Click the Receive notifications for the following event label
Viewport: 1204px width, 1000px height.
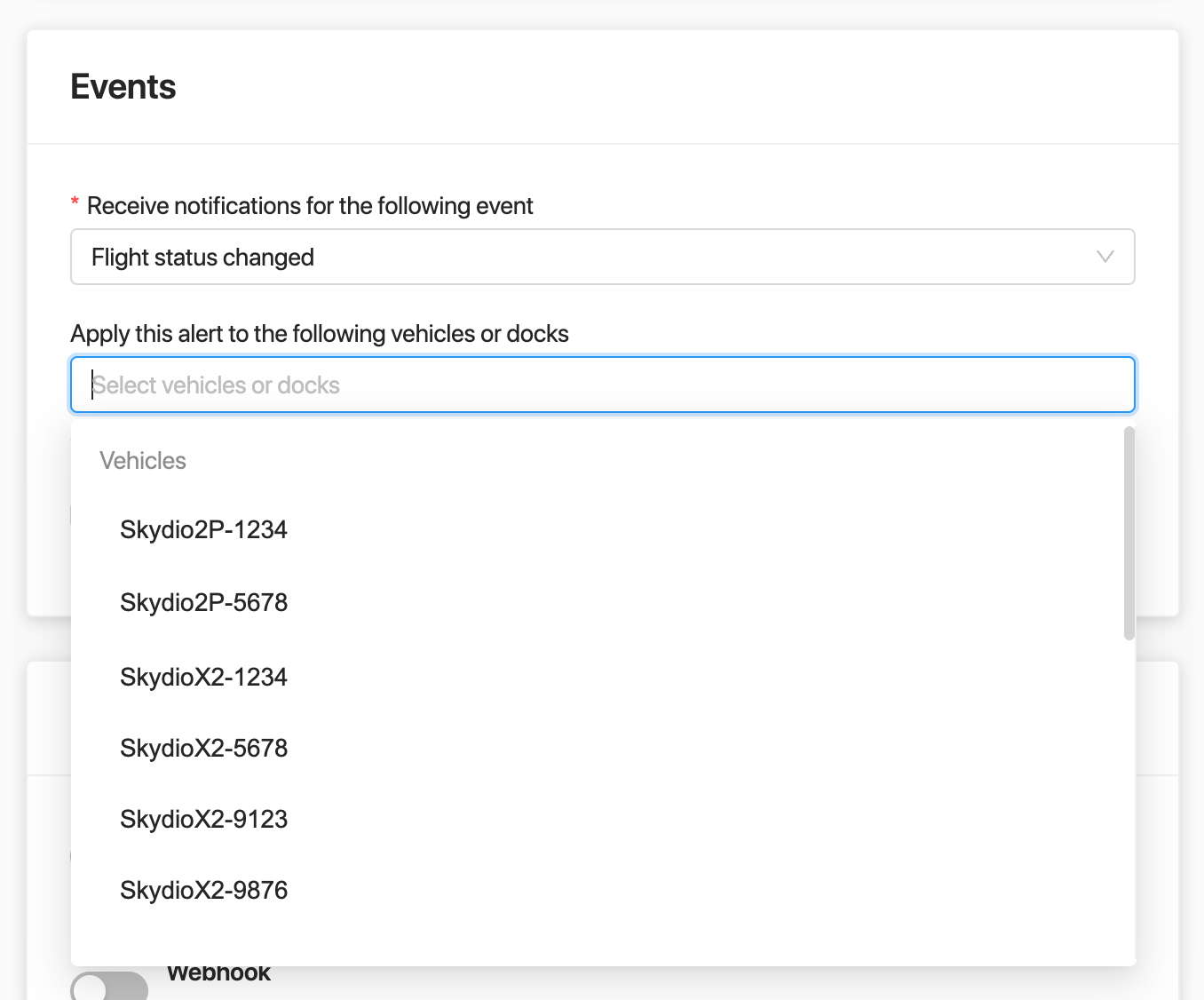pos(310,206)
